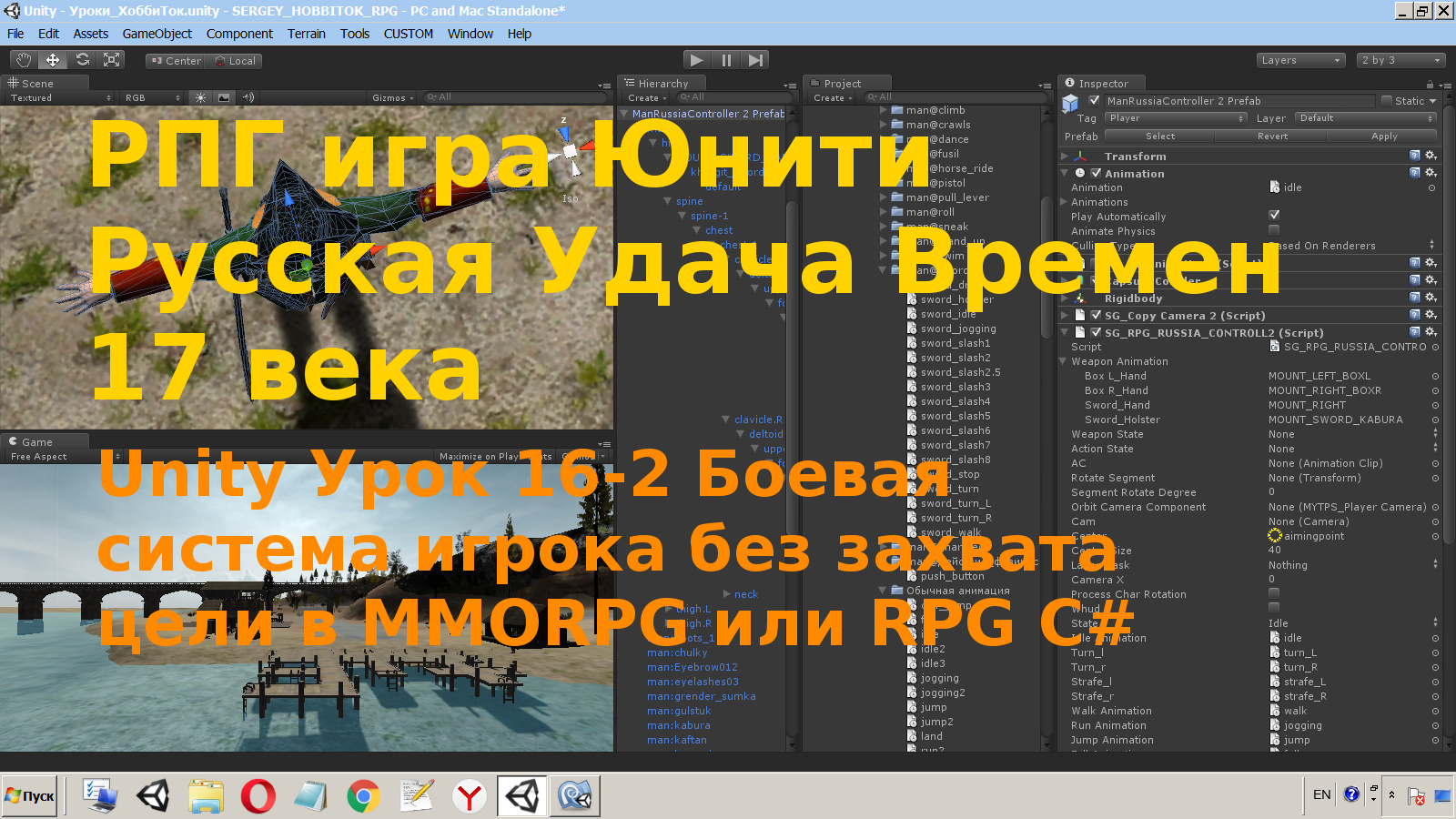This screenshot has height=819, width=1456.
Task: Open object picker for Sword_Hand field
Action: click(1435, 406)
